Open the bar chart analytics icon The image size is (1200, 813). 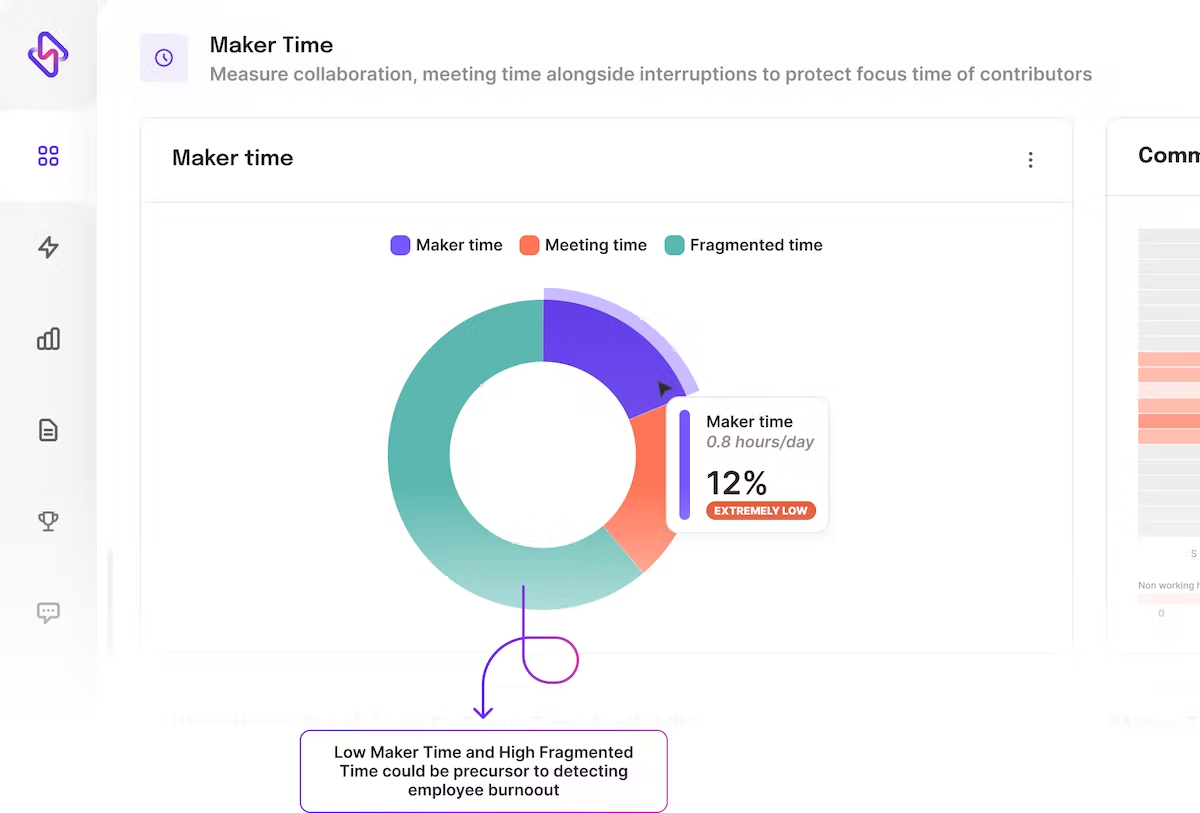[x=48, y=339]
